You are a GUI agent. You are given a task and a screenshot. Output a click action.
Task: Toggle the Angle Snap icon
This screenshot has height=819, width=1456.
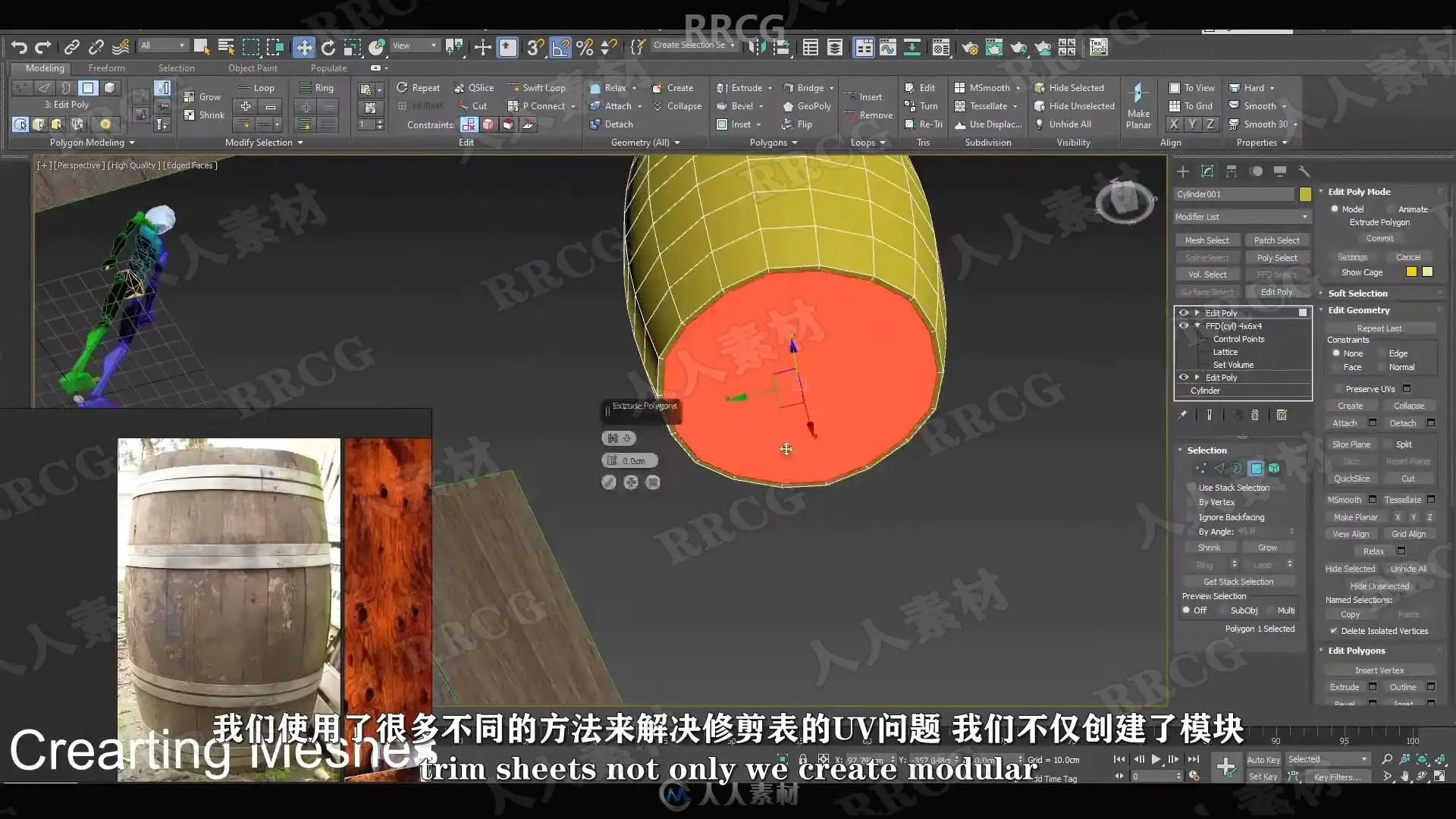coord(560,47)
